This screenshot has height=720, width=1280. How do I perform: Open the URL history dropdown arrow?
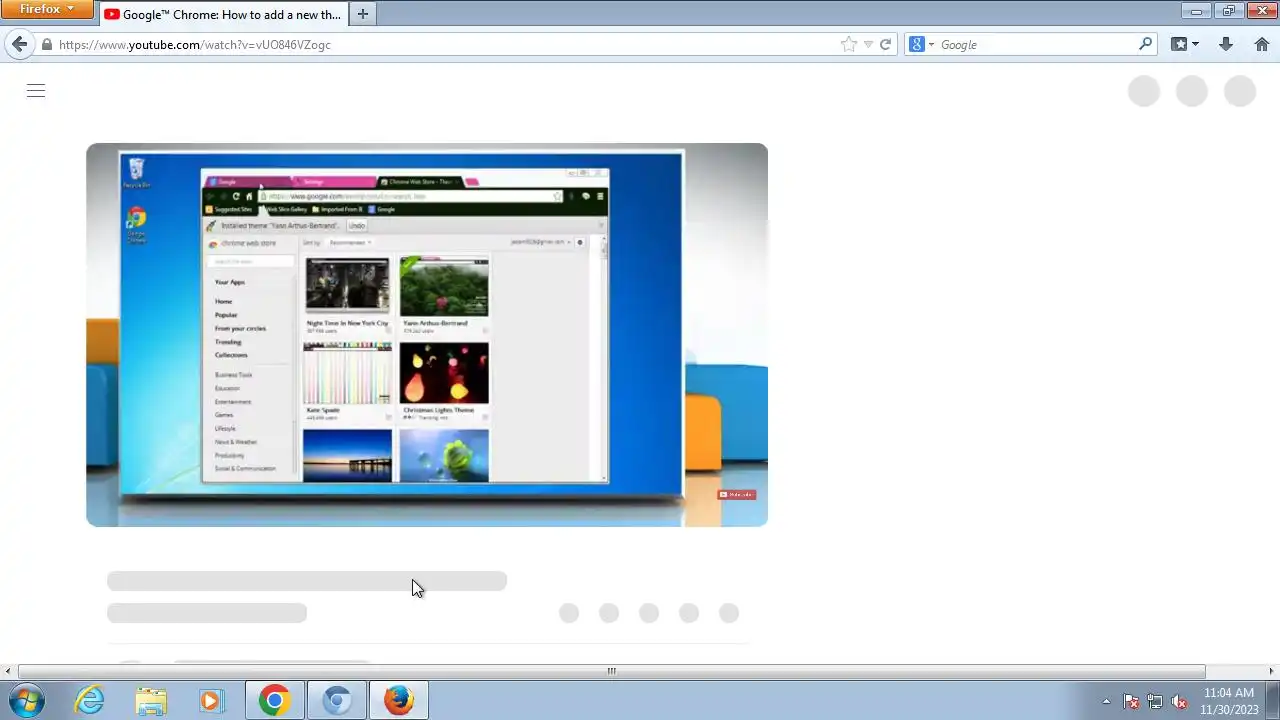pyautogui.click(x=868, y=44)
